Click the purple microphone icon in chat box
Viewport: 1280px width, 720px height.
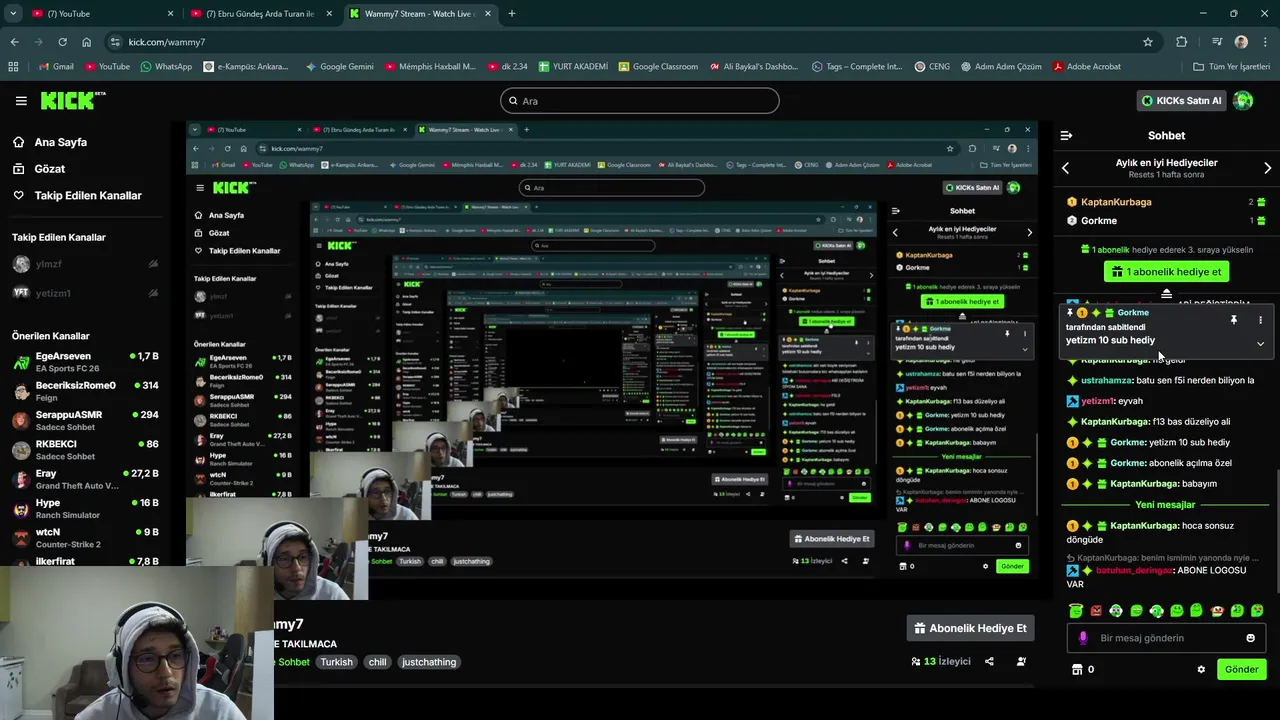coord(1082,638)
